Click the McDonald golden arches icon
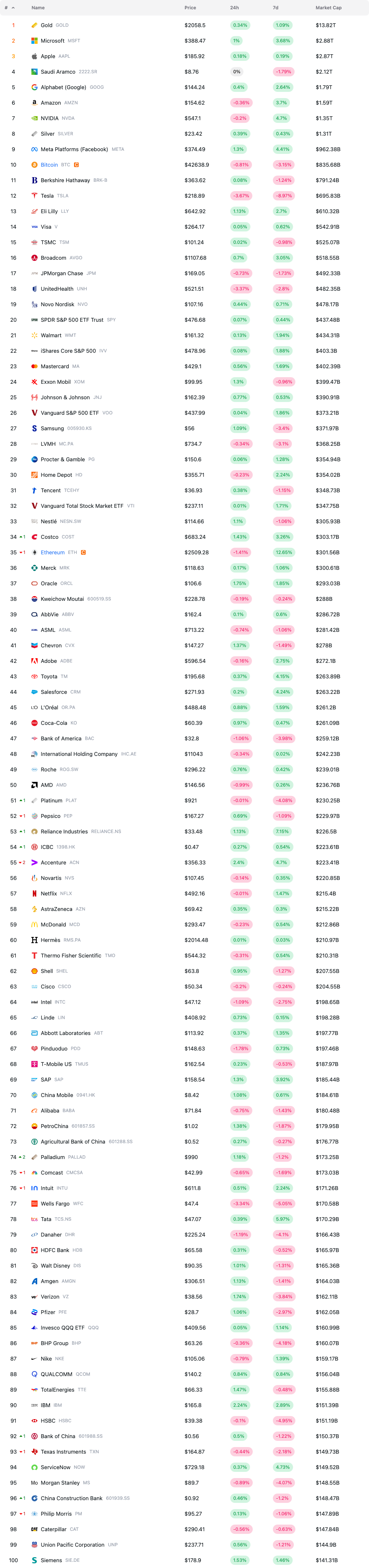369x1568 pixels. pyautogui.click(x=35, y=925)
